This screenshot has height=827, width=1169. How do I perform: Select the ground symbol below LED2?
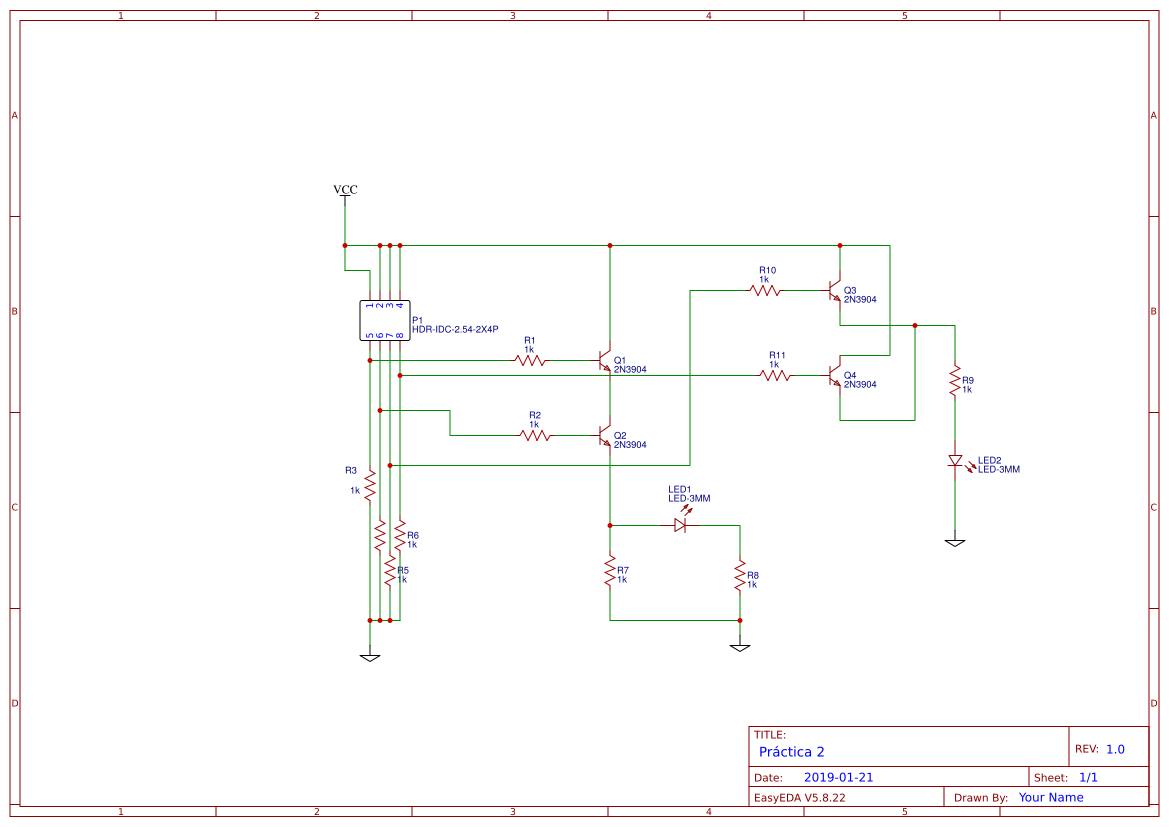[955, 542]
